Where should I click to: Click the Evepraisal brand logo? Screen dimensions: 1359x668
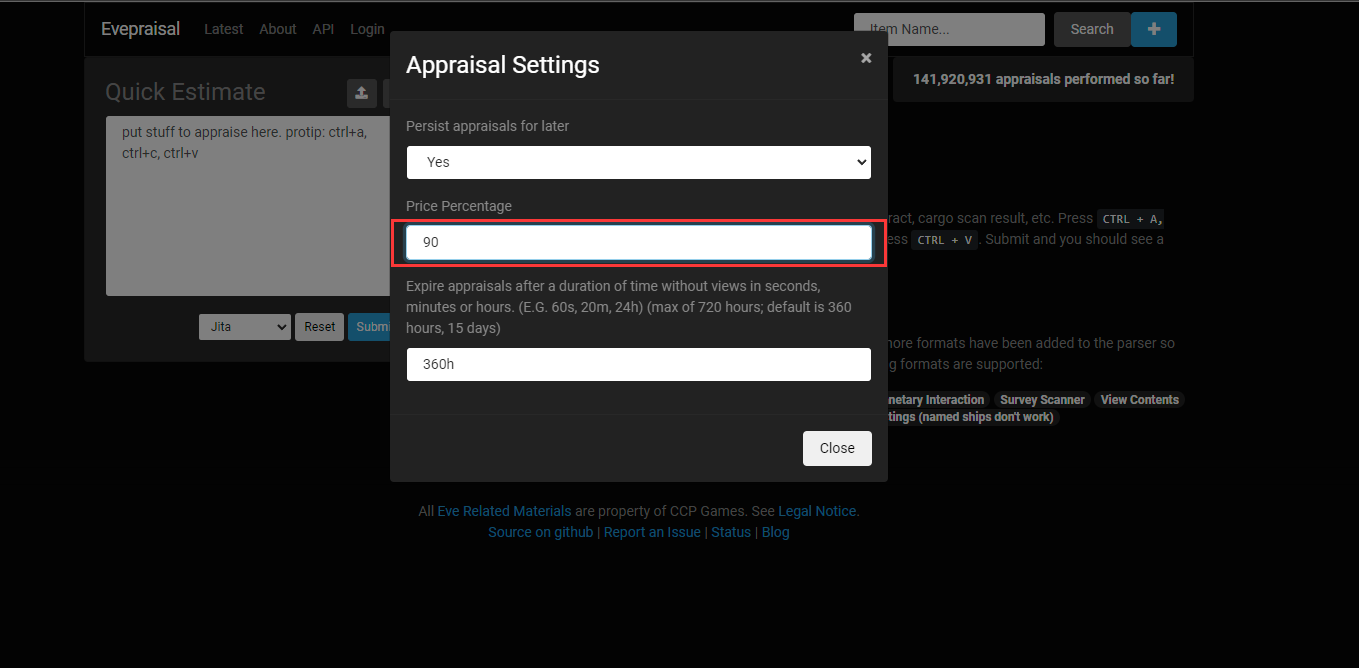(x=140, y=29)
